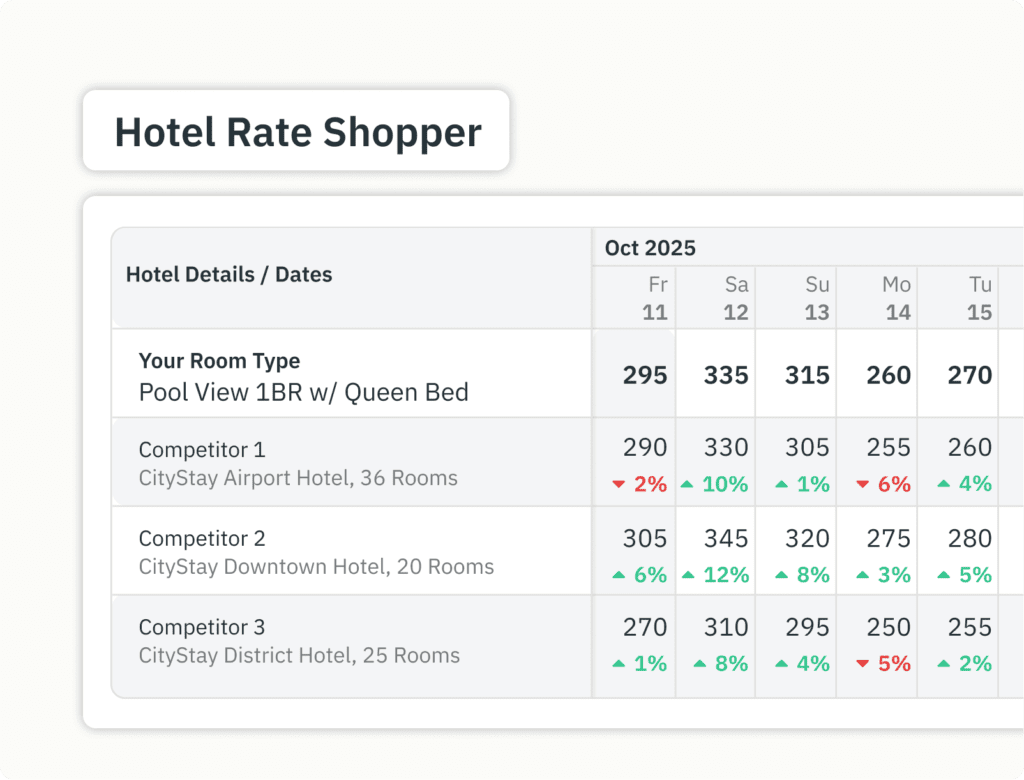1024x780 pixels.
Task: Open the Hotel Rate Shopper title
Action: click(297, 132)
